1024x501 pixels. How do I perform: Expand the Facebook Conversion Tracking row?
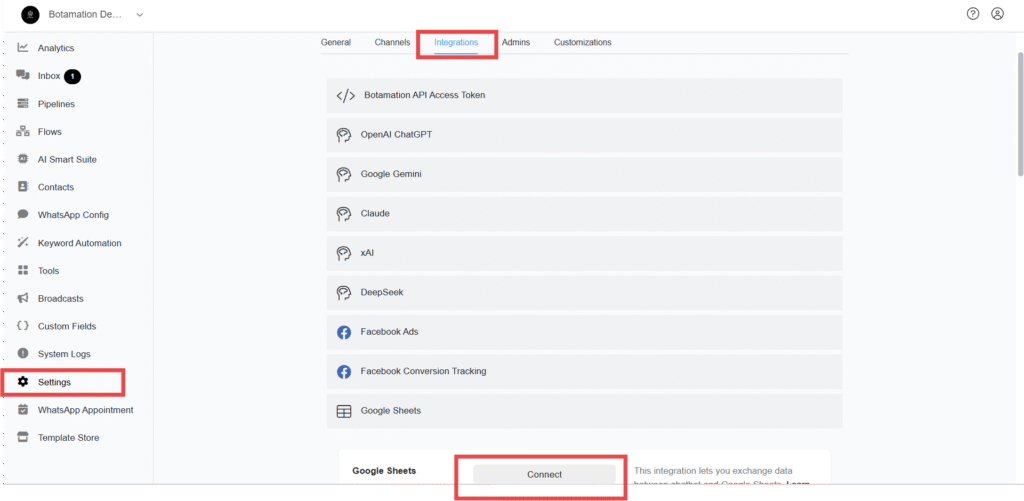(584, 371)
